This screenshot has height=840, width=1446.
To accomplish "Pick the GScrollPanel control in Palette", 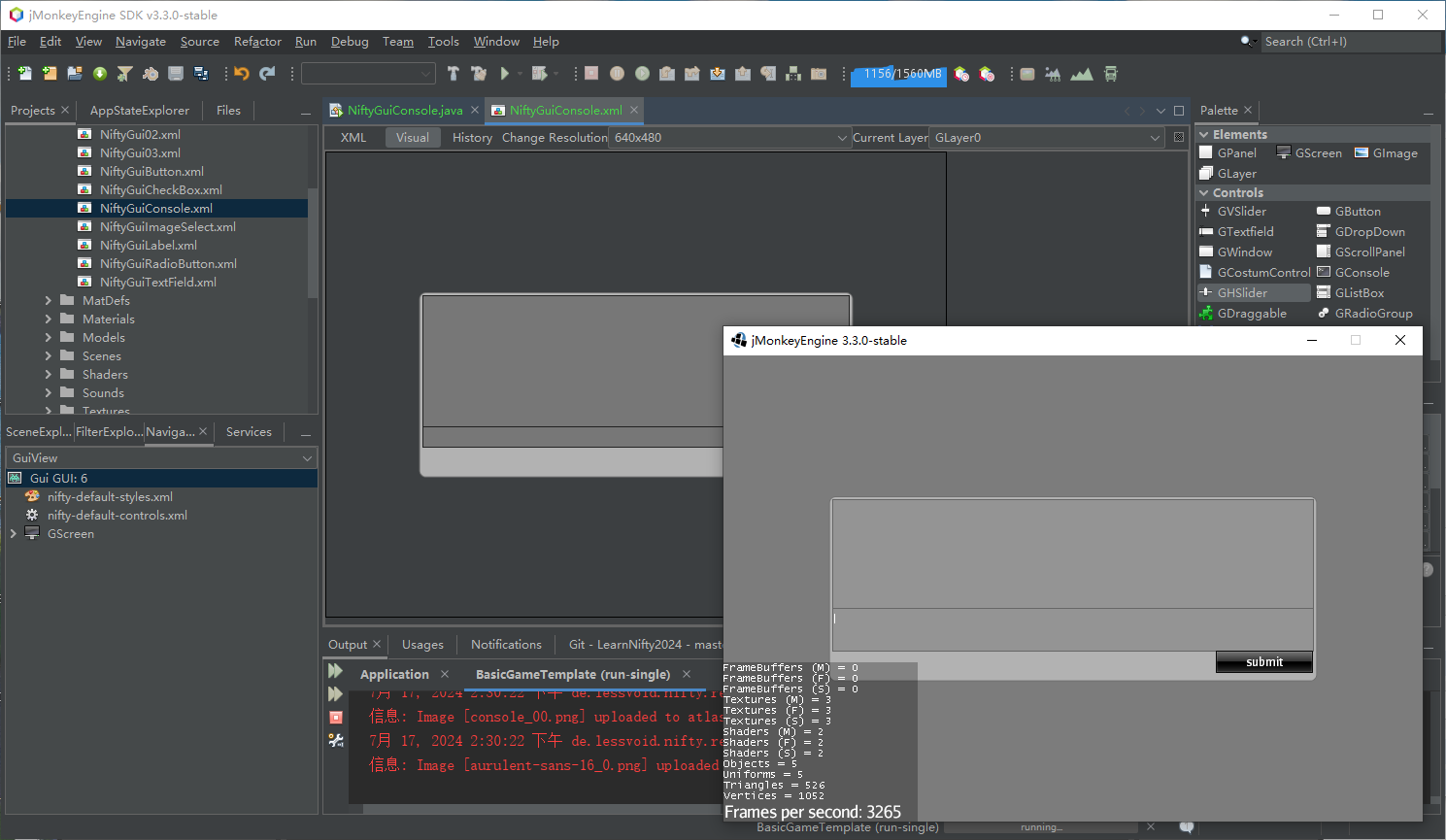I will pos(1361,252).
